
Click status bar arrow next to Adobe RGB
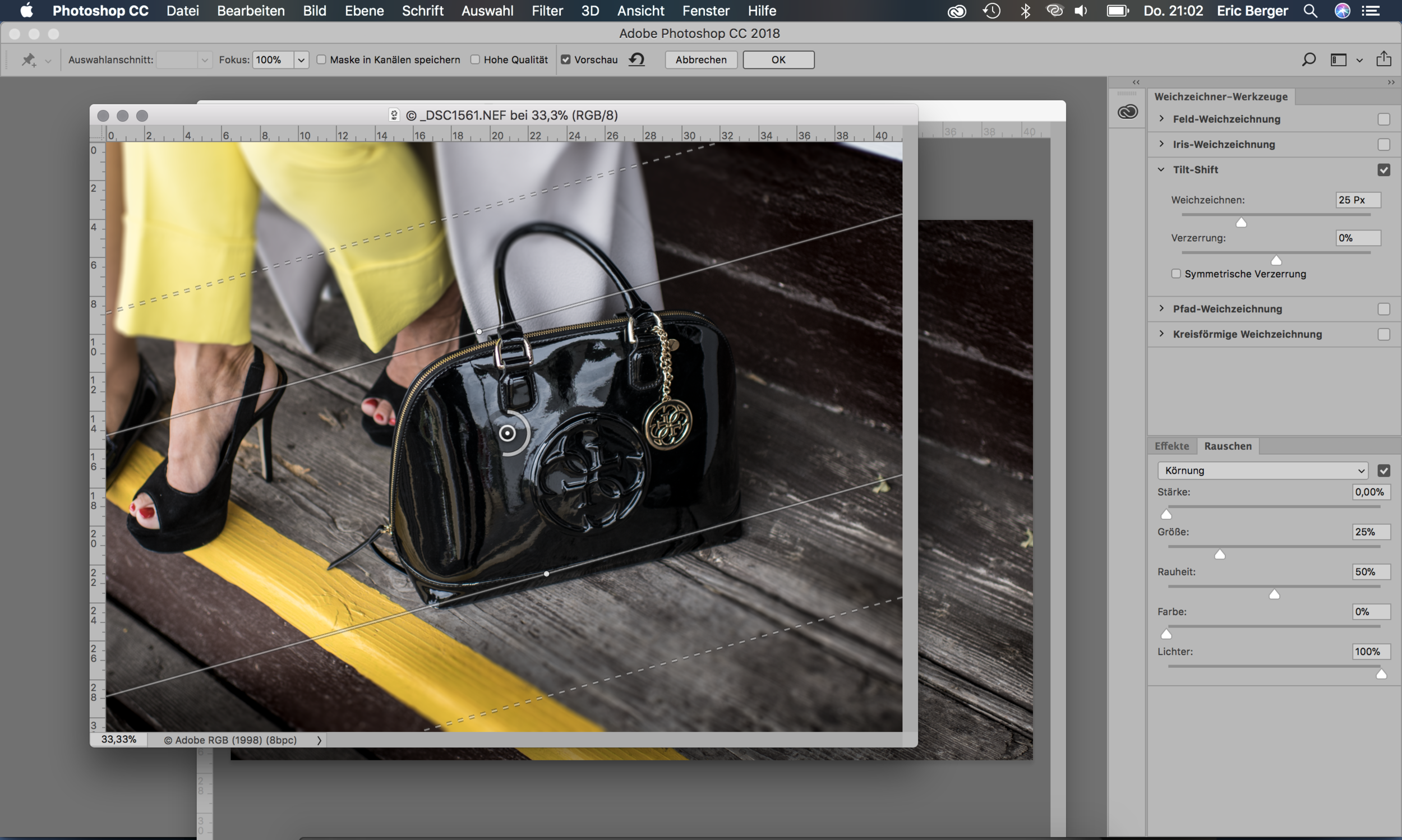coord(319,740)
